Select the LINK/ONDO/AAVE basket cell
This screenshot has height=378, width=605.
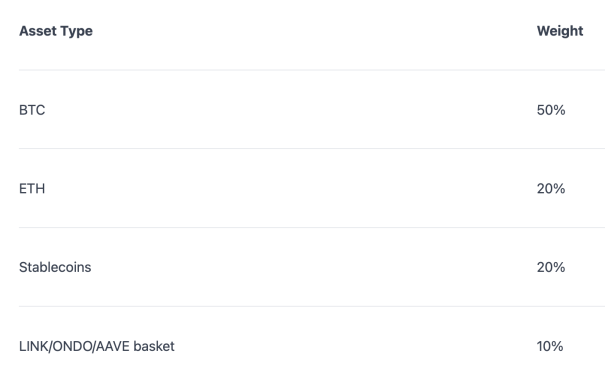click(x=97, y=346)
